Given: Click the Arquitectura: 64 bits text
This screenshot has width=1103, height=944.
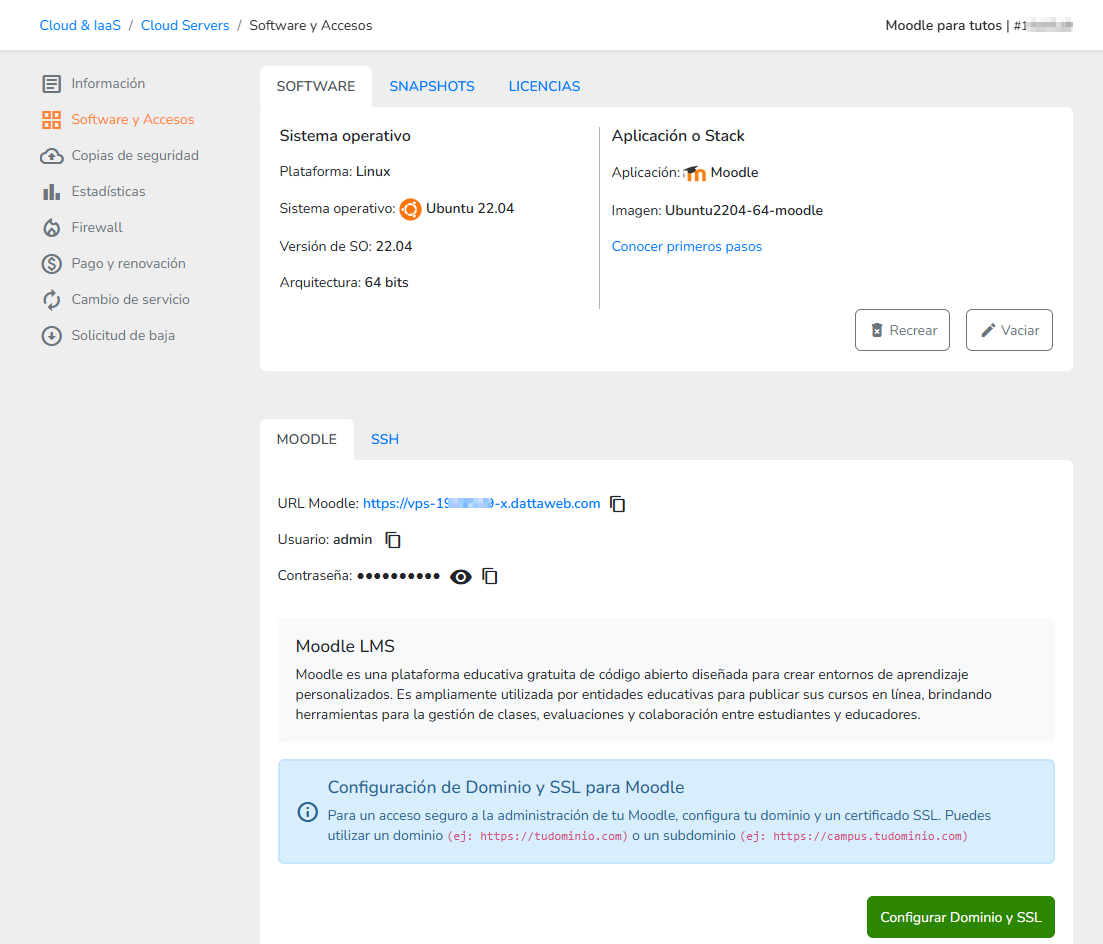Looking at the screenshot, I should [x=344, y=282].
